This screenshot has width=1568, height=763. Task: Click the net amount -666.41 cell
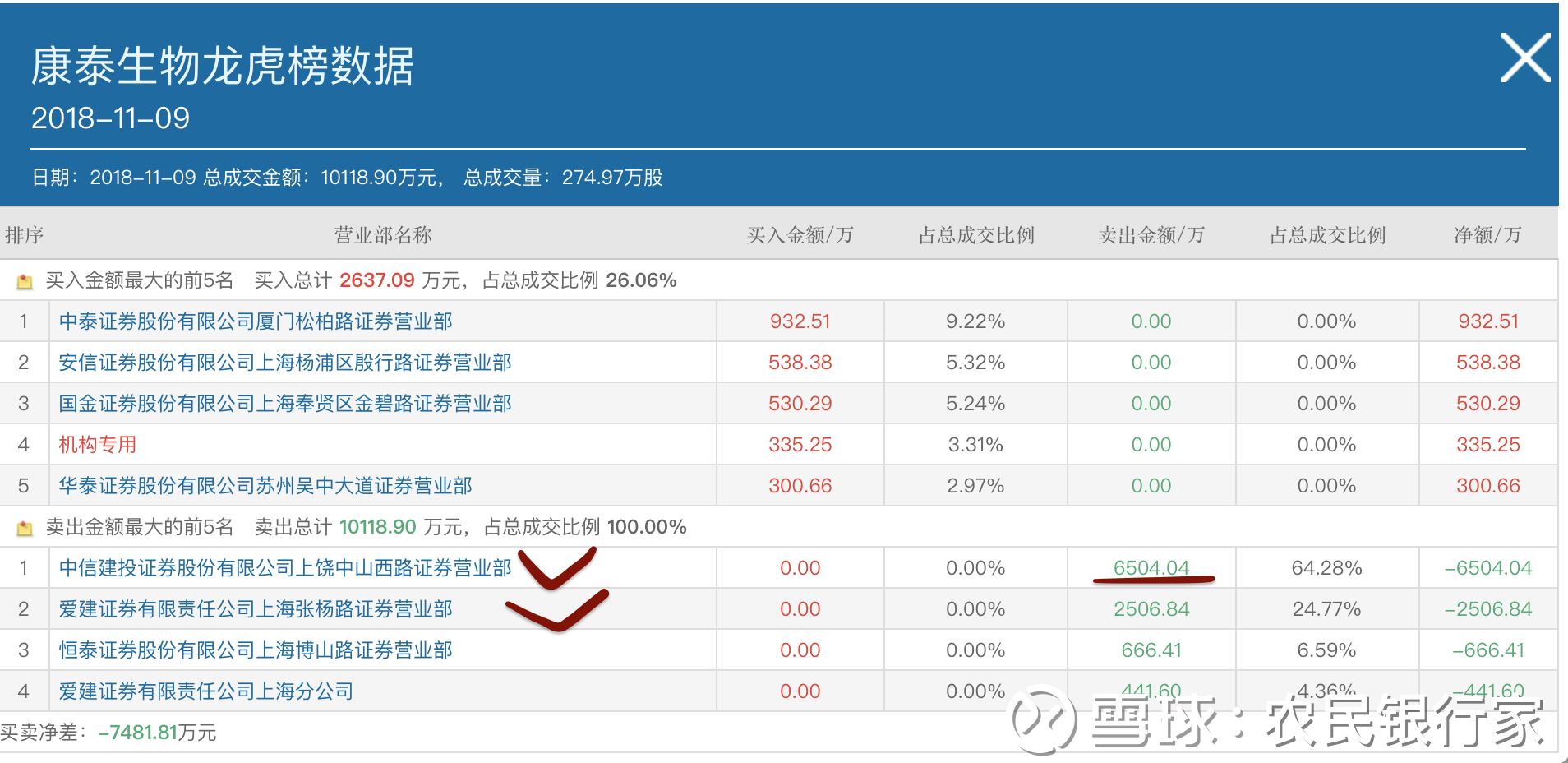[x=1488, y=650]
